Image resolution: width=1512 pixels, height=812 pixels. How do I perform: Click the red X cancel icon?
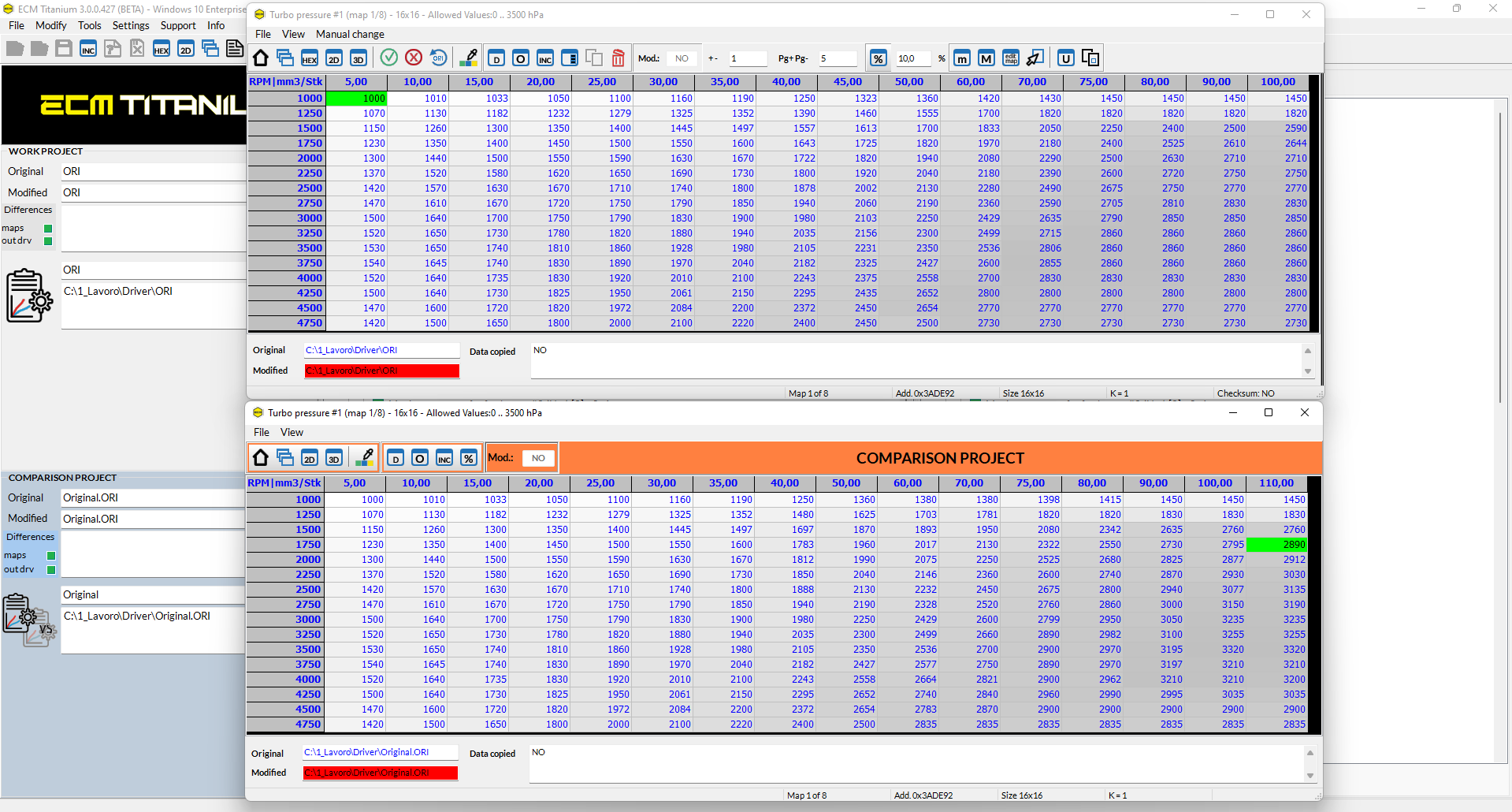click(x=414, y=58)
